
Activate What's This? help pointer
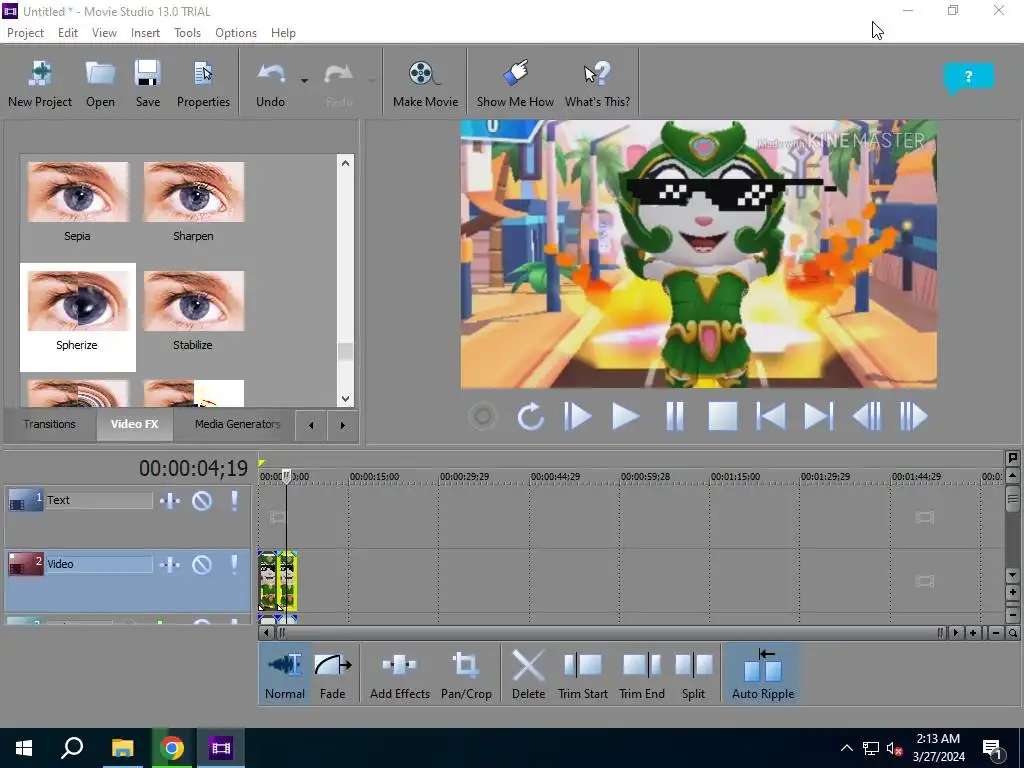[597, 84]
